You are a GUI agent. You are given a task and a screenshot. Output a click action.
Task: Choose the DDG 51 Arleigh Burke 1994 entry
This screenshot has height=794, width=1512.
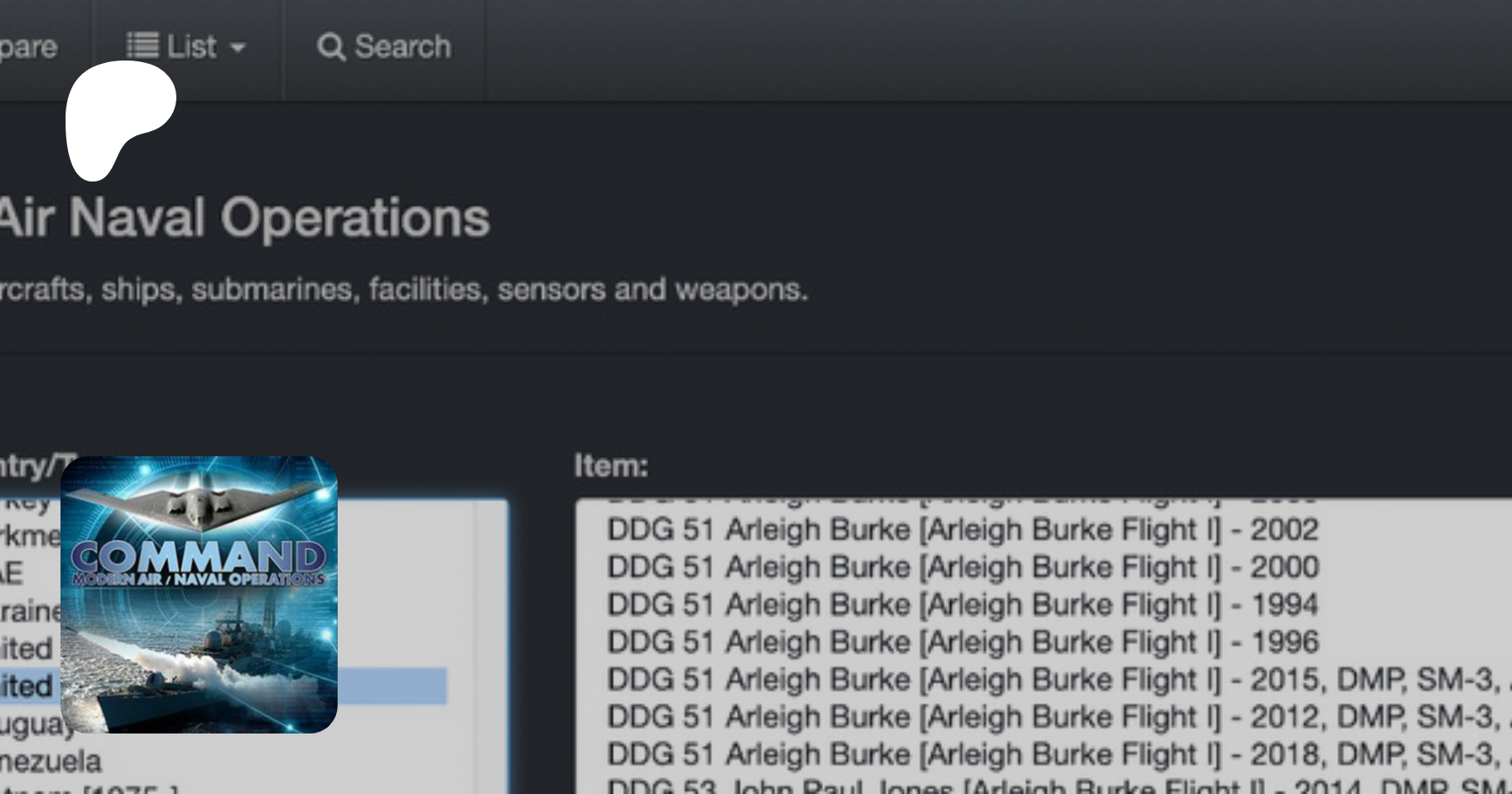click(962, 605)
